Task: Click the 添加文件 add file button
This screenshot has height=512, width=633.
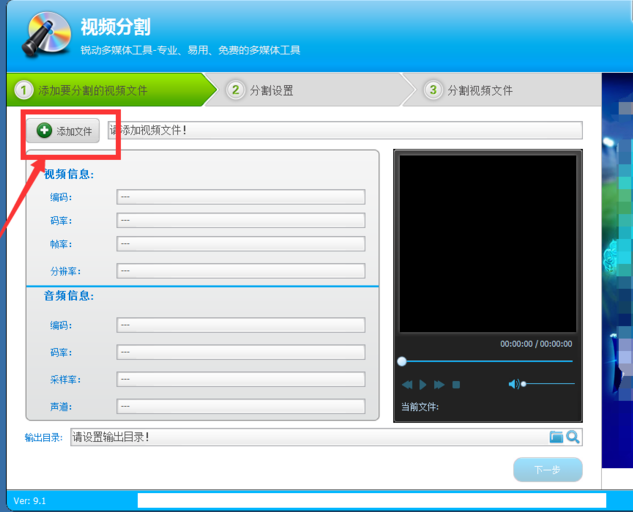Action: 63,130
